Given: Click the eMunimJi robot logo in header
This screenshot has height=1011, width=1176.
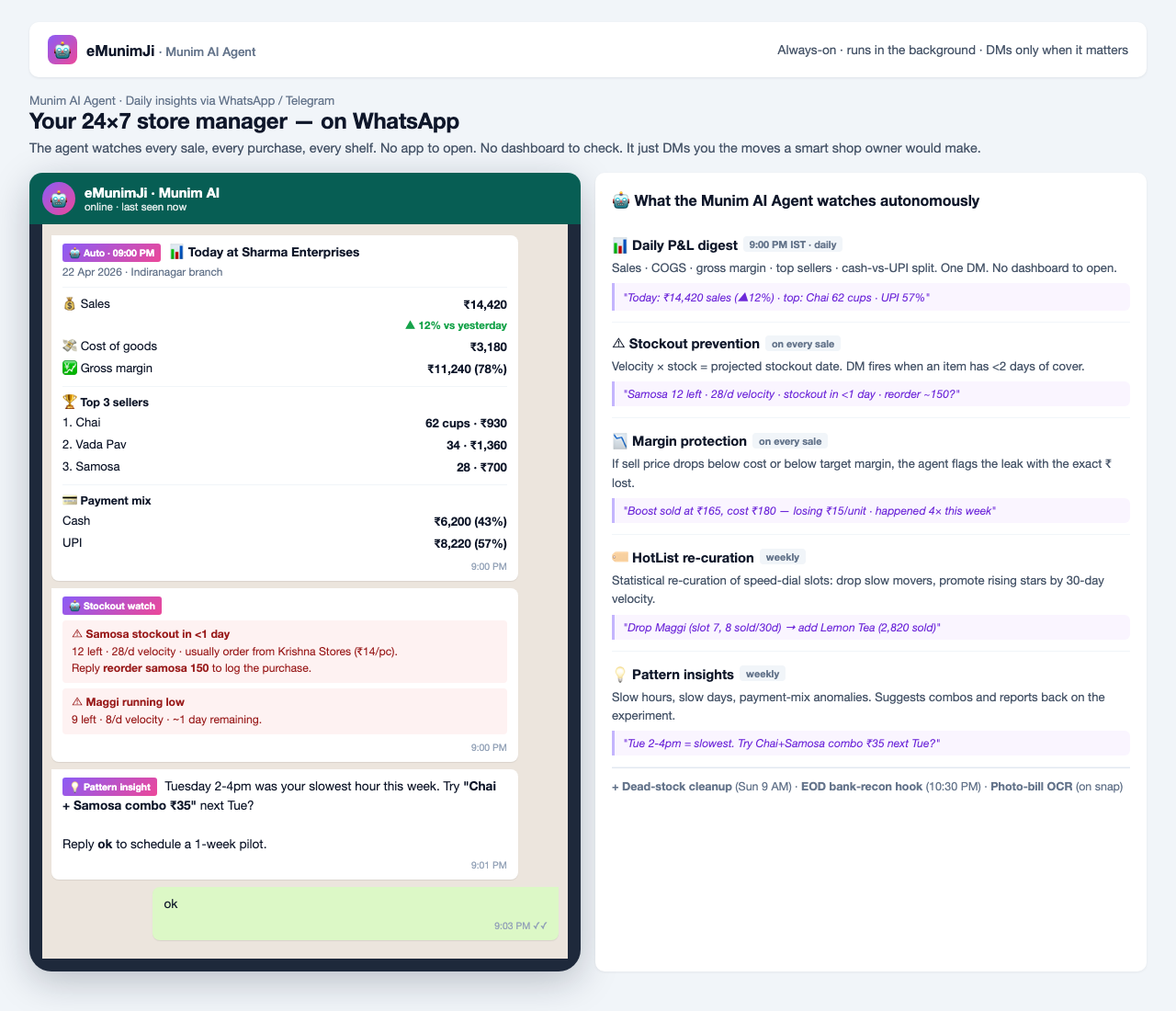Looking at the screenshot, I should point(62,50).
